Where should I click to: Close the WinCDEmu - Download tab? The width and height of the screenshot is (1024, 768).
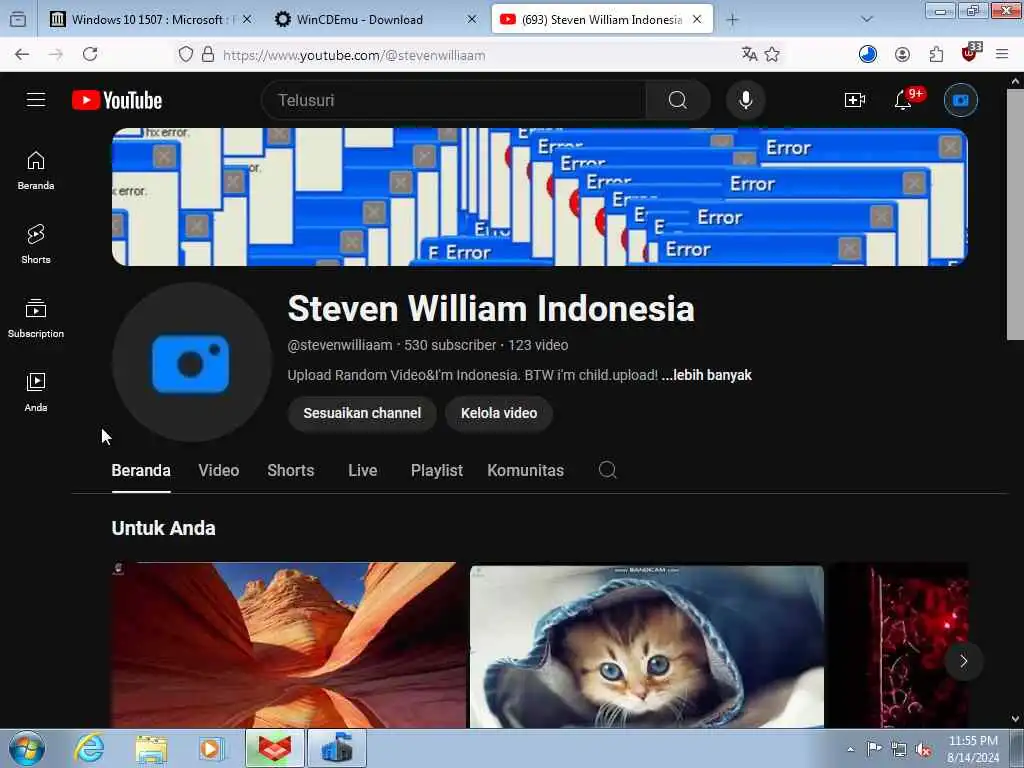(x=472, y=20)
